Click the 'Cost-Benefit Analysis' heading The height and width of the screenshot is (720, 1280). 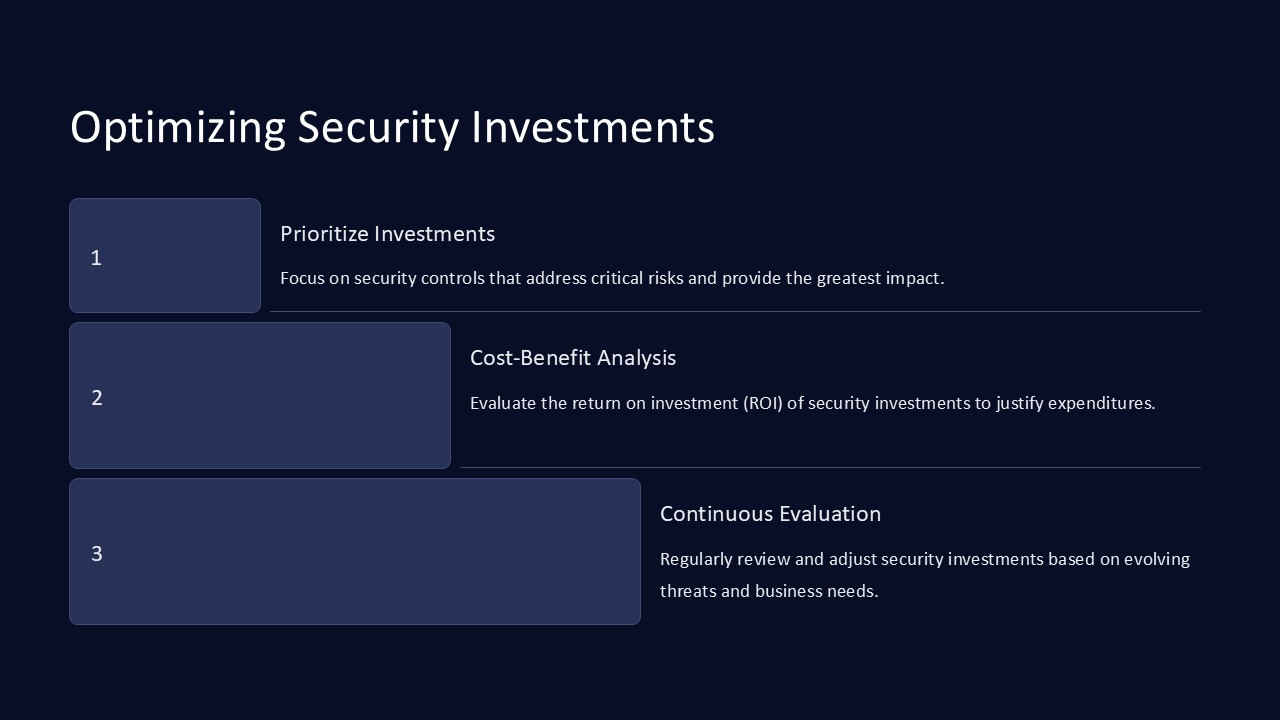pos(573,358)
